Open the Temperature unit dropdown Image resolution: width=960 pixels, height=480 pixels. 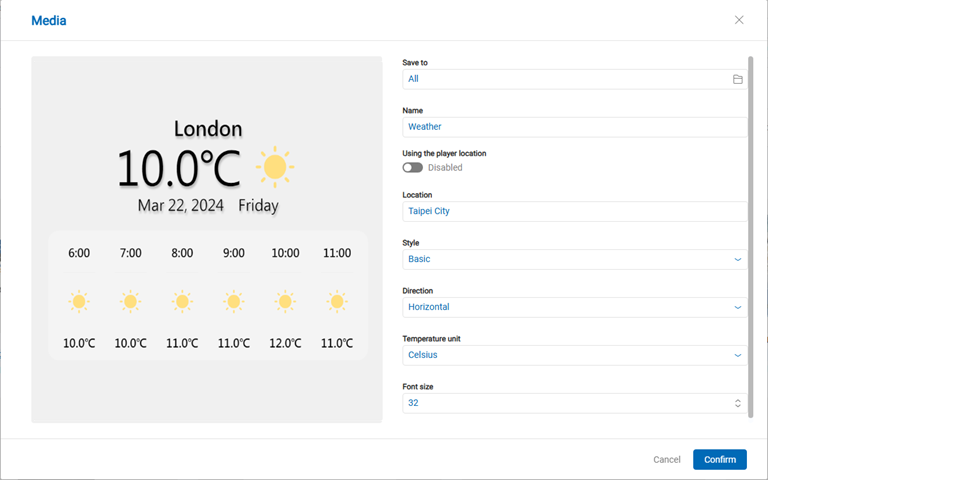click(x=574, y=355)
